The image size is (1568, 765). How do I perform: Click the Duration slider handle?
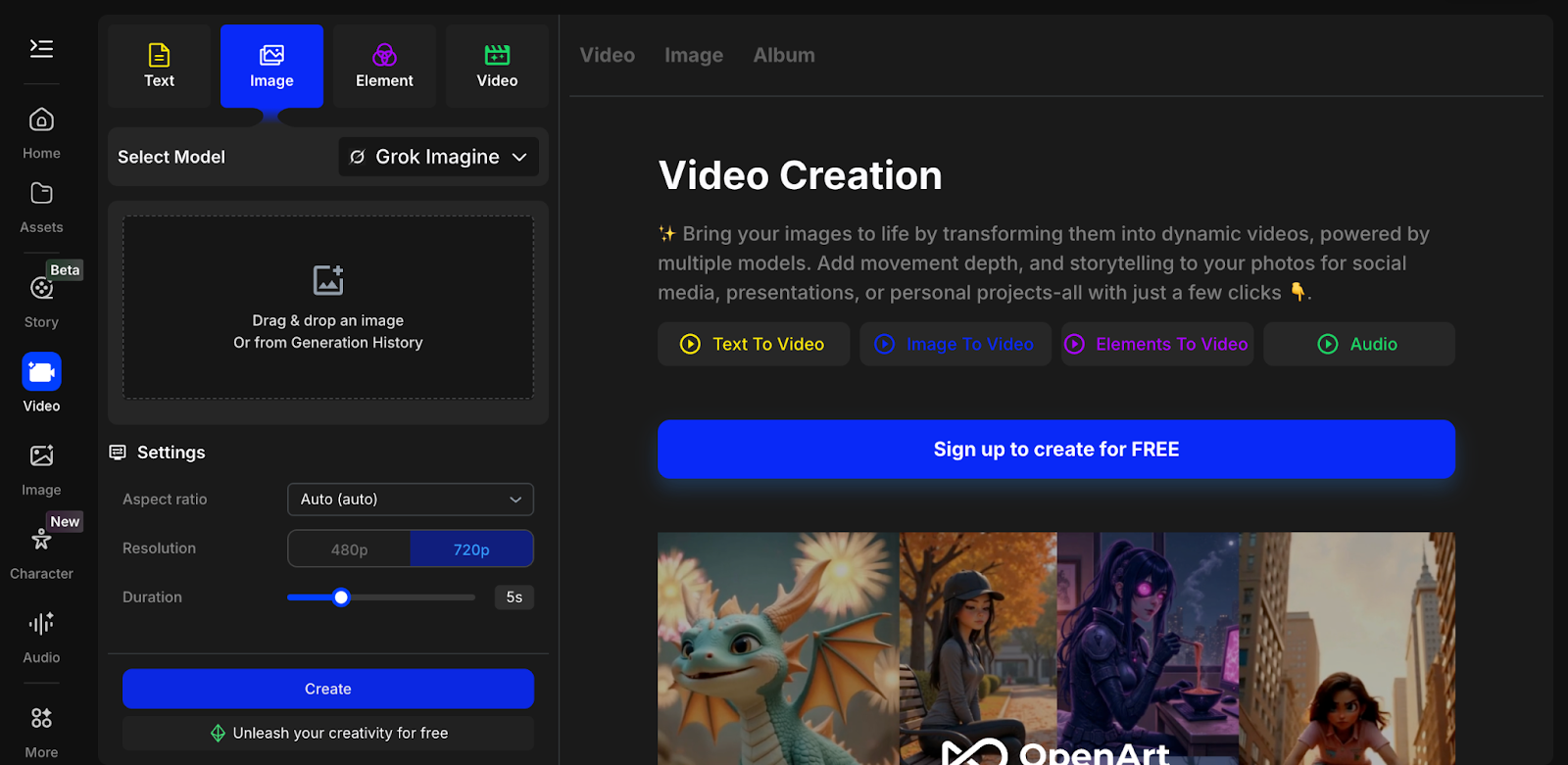341,598
